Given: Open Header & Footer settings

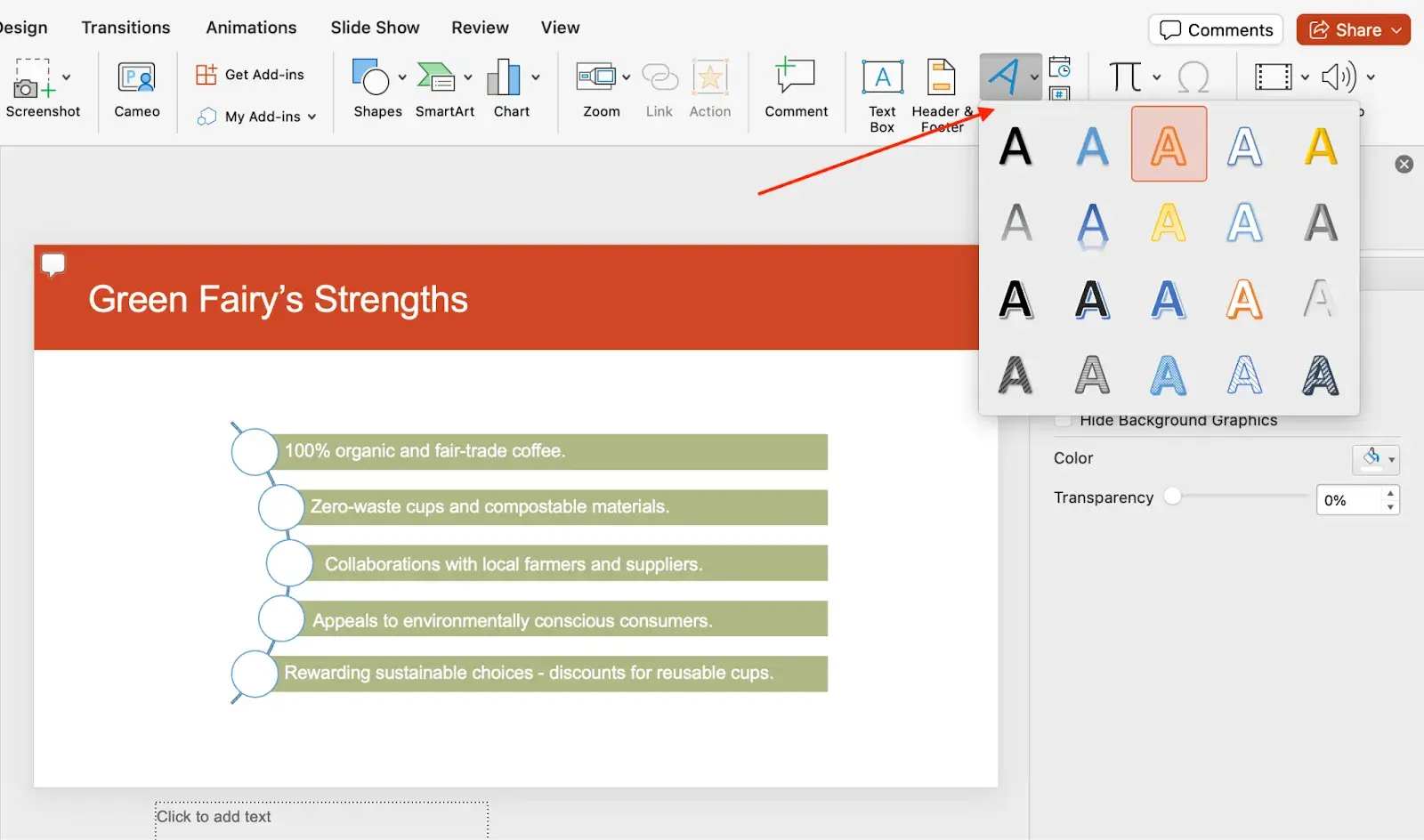Looking at the screenshot, I should point(941,78).
